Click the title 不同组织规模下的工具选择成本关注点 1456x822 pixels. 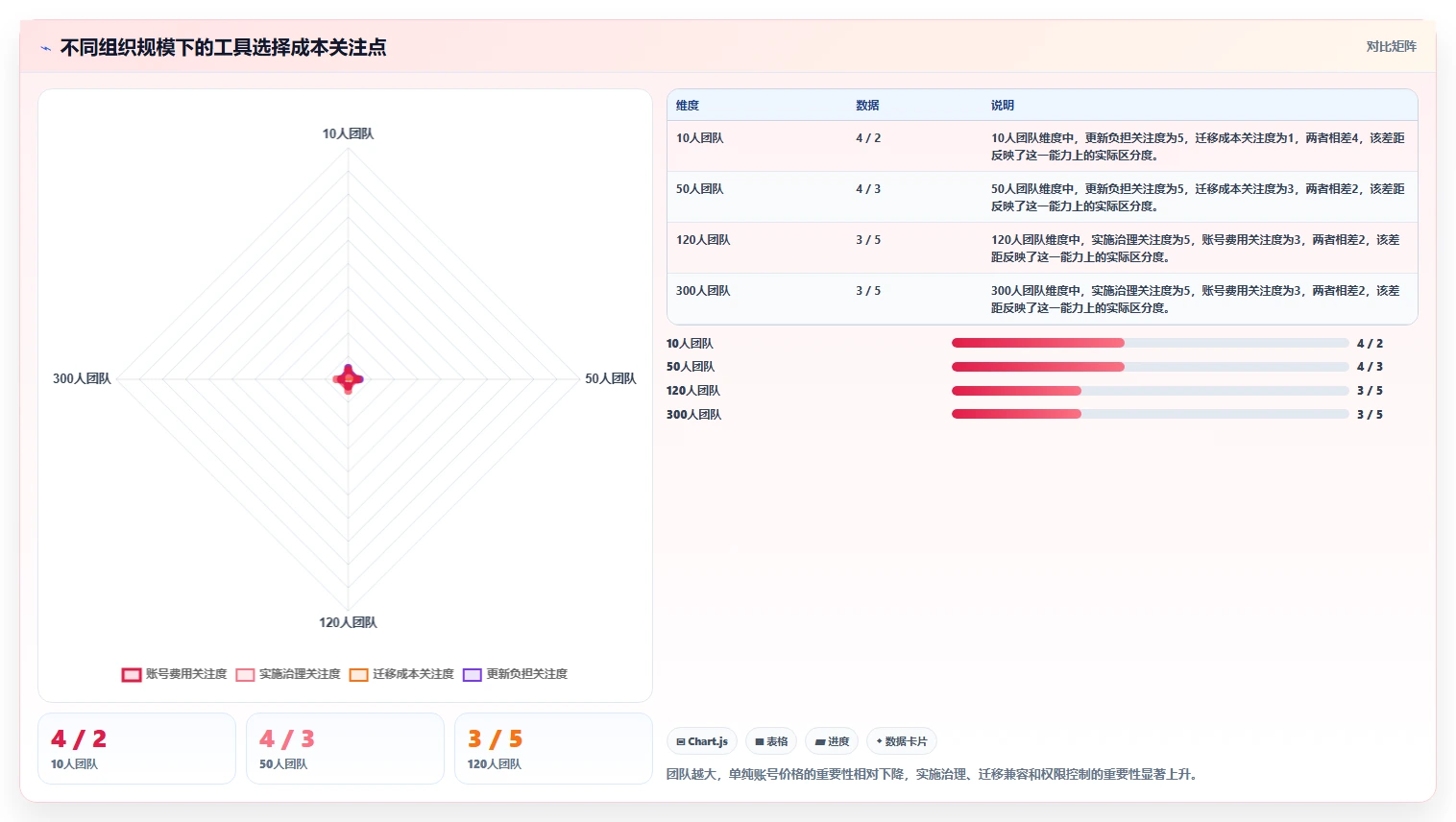(x=223, y=47)
